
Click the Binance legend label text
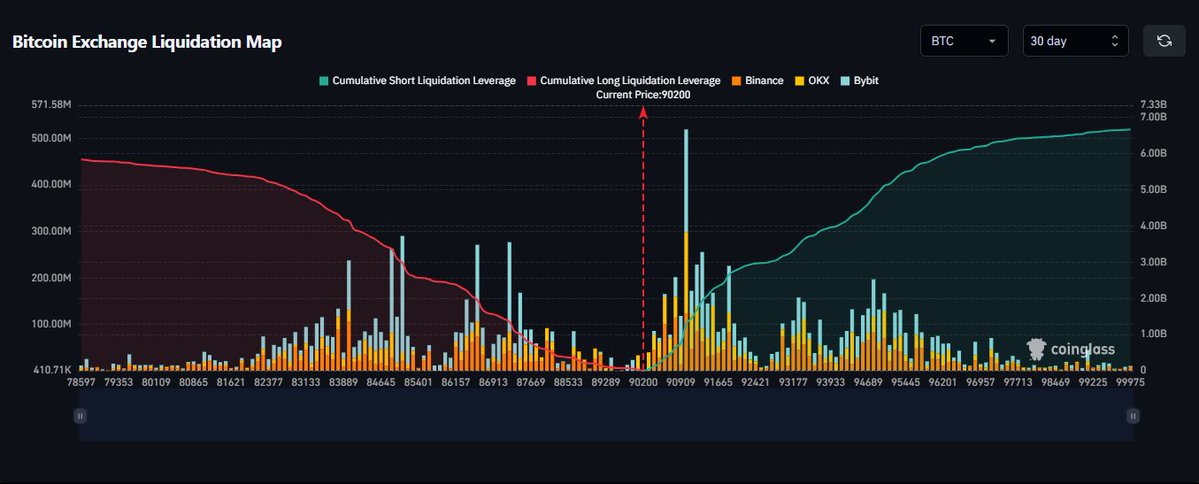(764, 80)
